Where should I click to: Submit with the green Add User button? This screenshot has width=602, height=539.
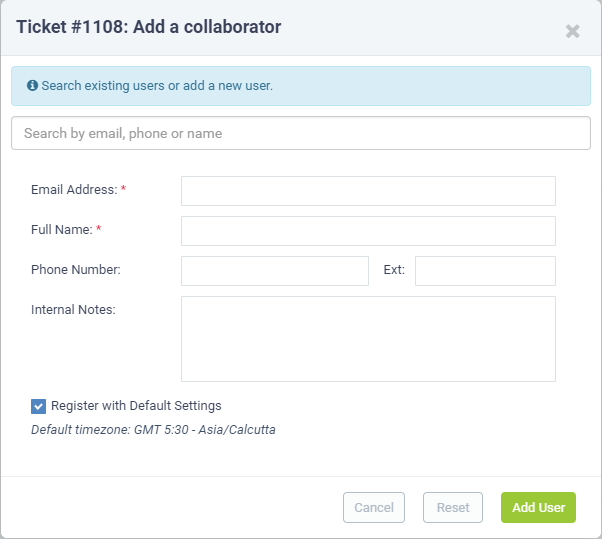click(538, 507)
